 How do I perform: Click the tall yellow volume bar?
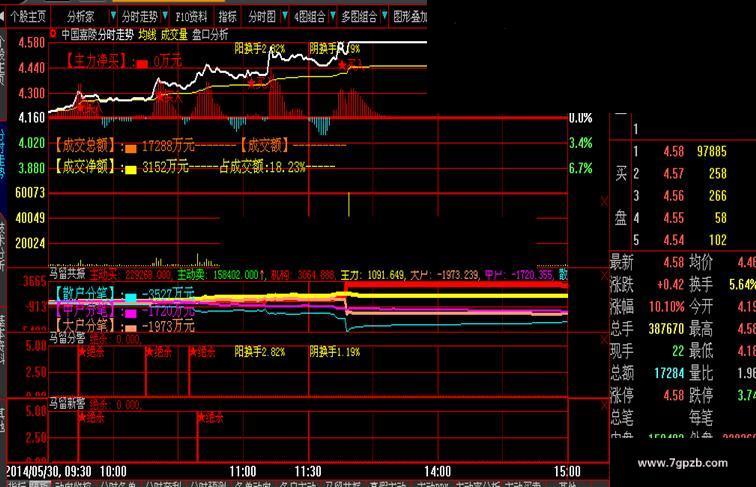click(349, 204)
